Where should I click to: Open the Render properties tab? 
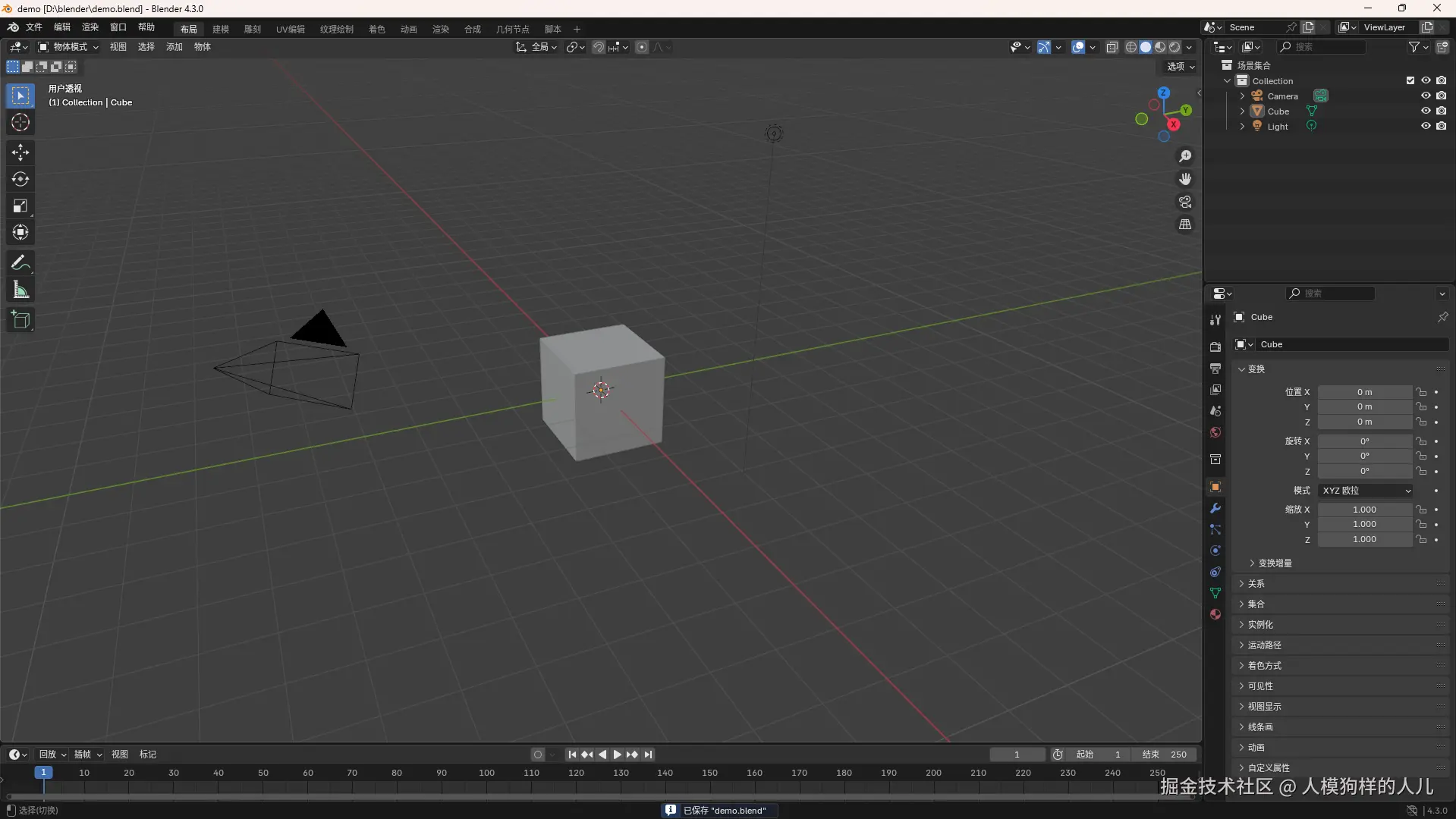(x=1215, y=347)
